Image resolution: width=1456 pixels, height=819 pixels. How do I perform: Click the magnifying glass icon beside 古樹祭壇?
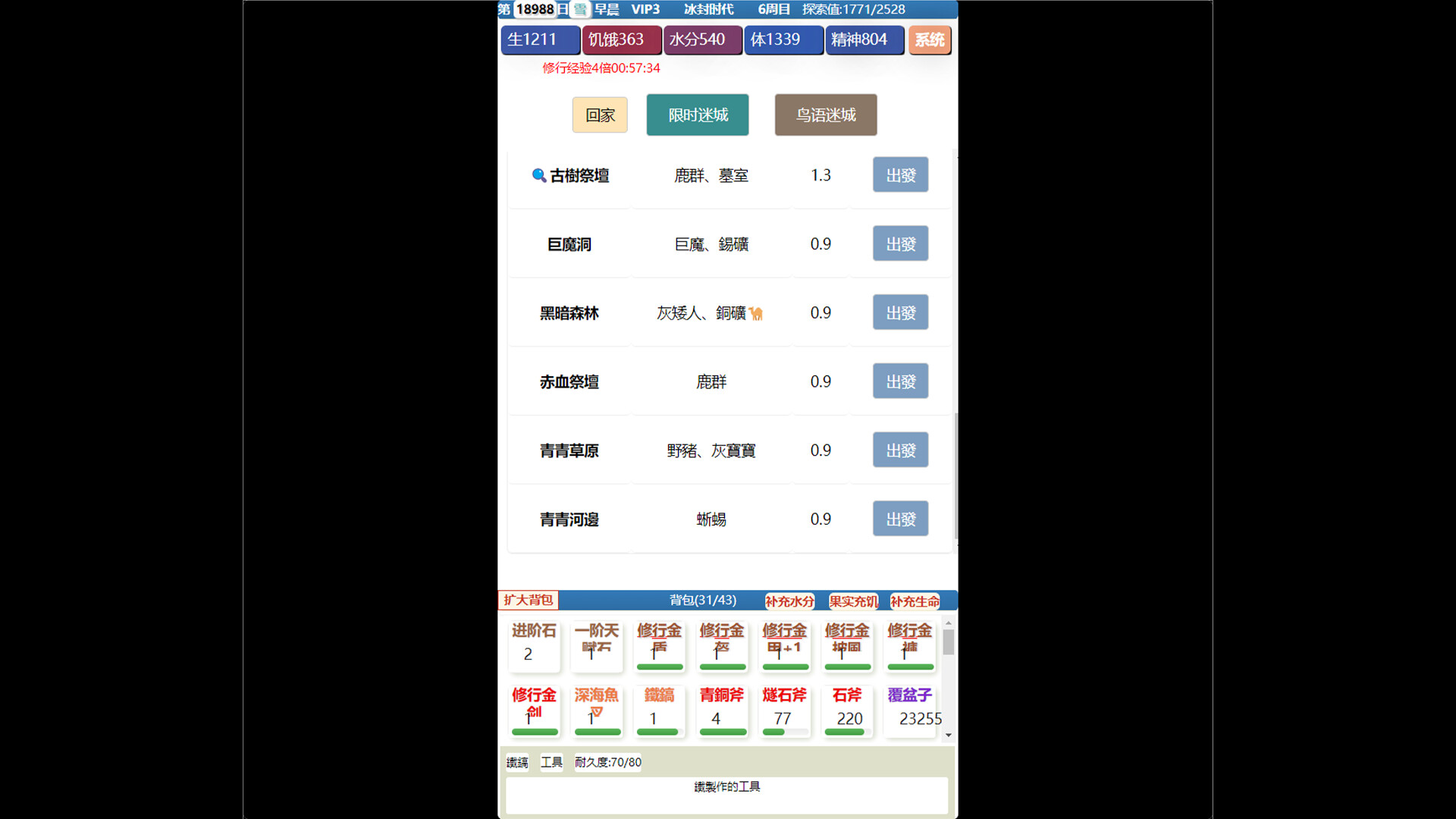[538, 175]
